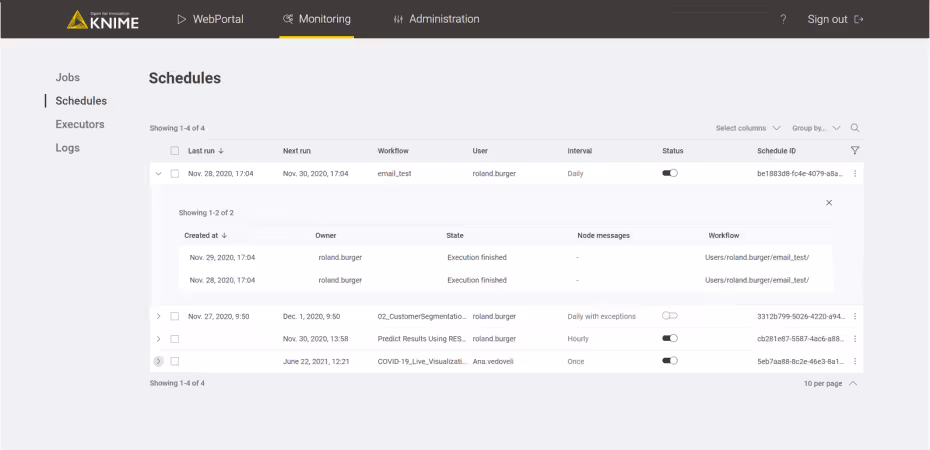The width and height of the screenshot is (930, 450).
Task: Sort by the Last run arrow icon
Action: click(221, 151)
